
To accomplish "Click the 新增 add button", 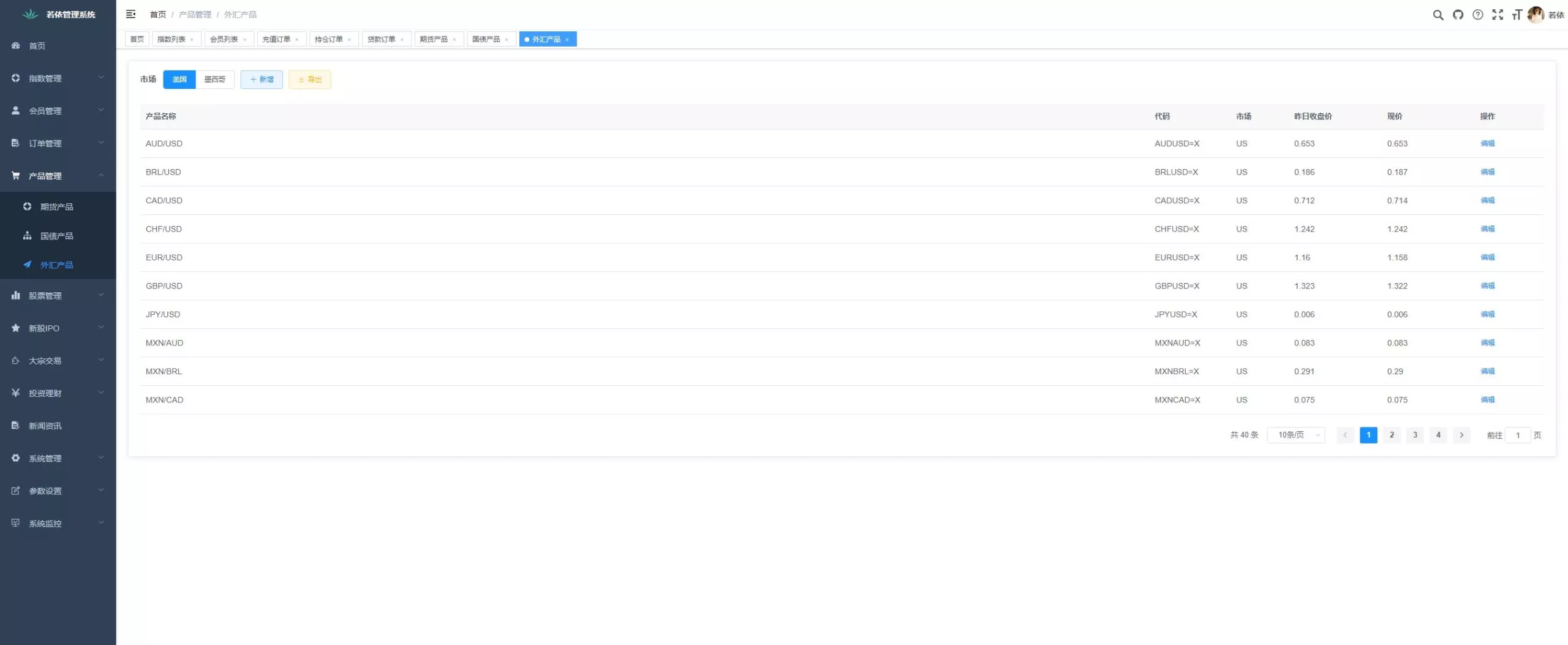I will 262,80.
